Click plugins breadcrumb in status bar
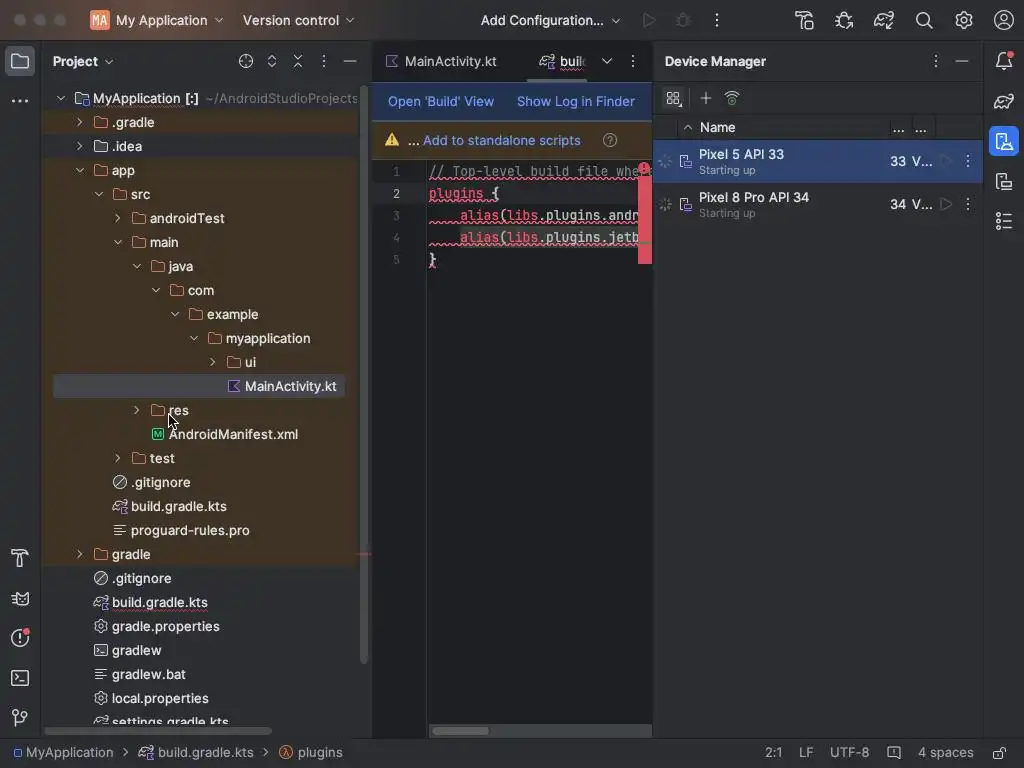1024x768 pixels. click(310, 752)
